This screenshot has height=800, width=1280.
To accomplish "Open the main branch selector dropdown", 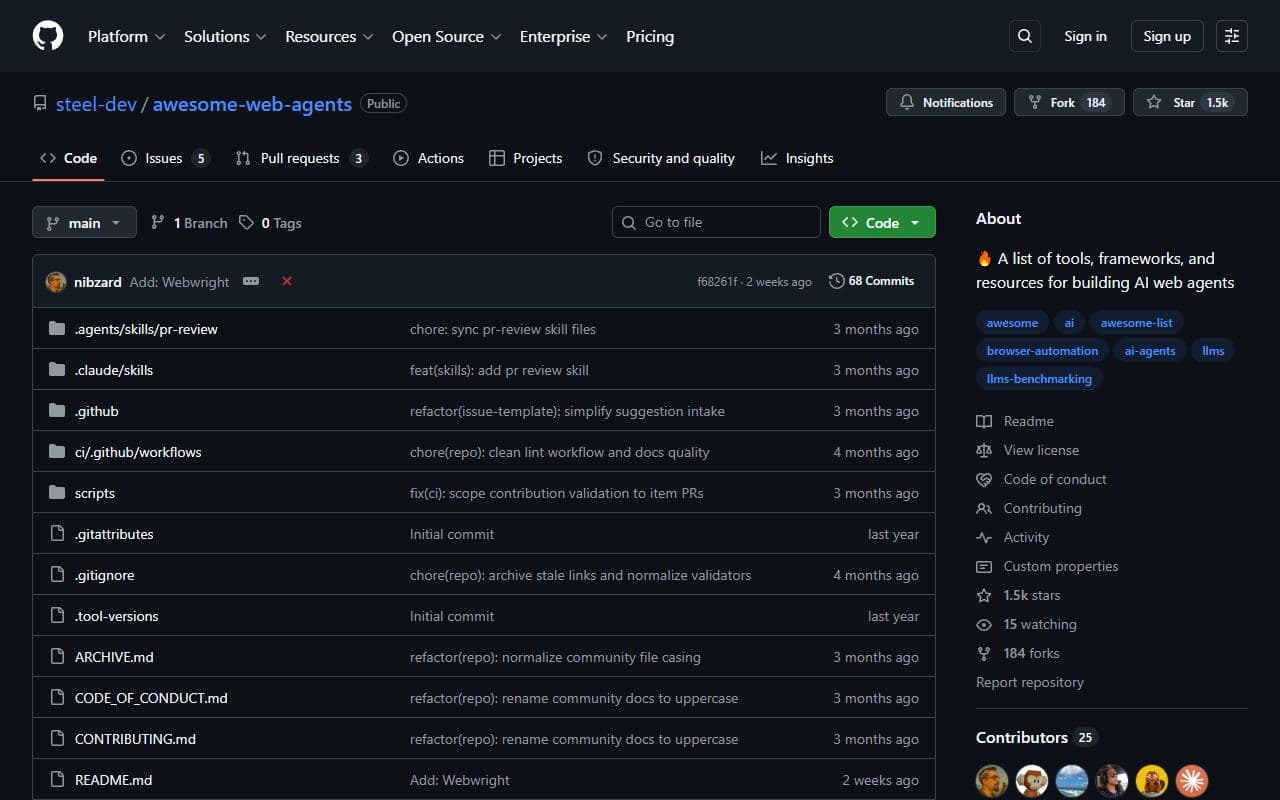I will coord(84,222).
